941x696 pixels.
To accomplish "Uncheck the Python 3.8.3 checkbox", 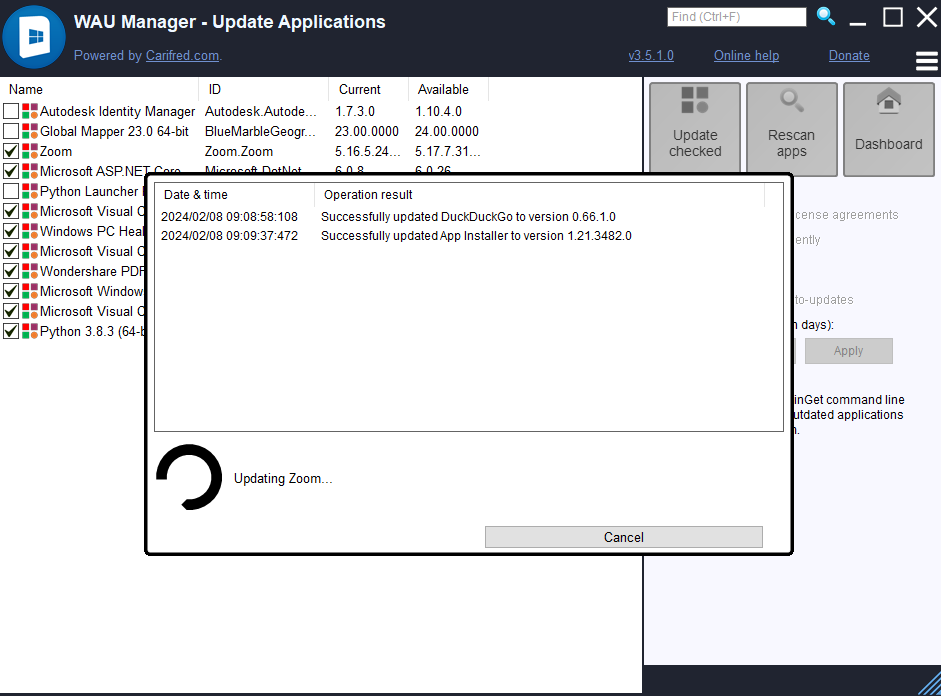I will click(11, 331).
